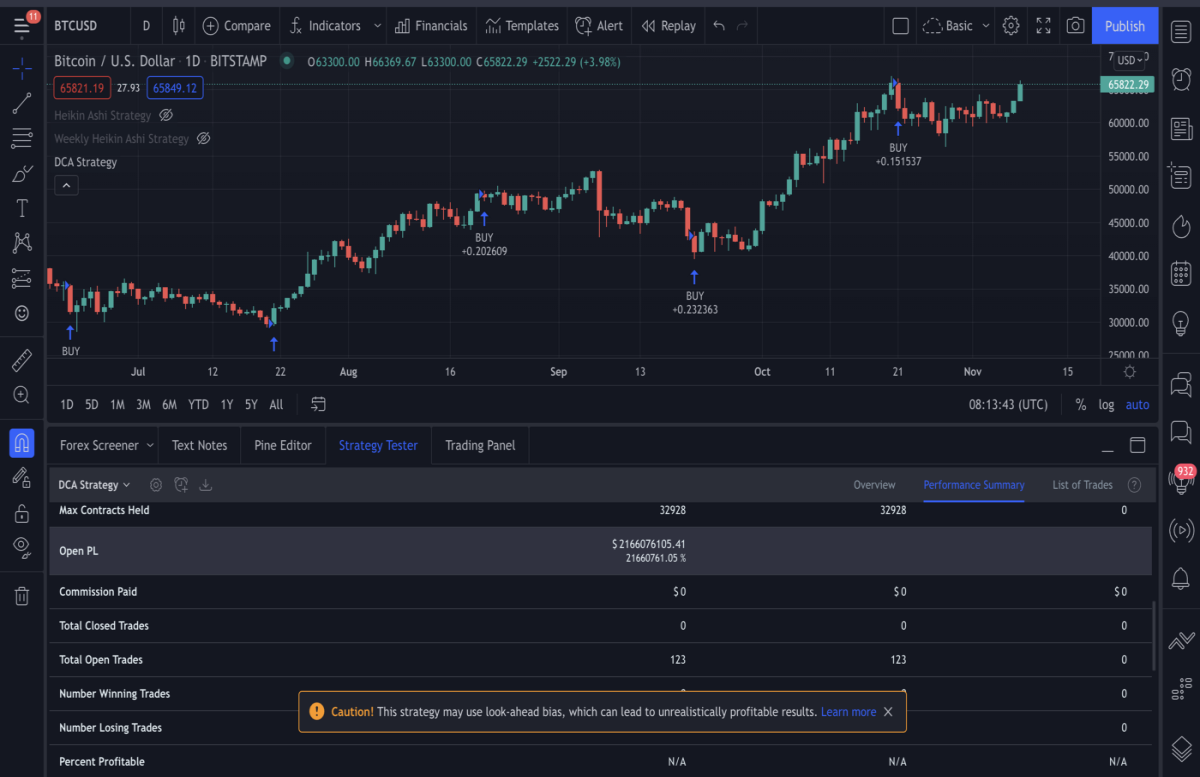Viewport: 1200px width, 777px height.
Task: Publish the chart idea
Action: [1125, 26]
